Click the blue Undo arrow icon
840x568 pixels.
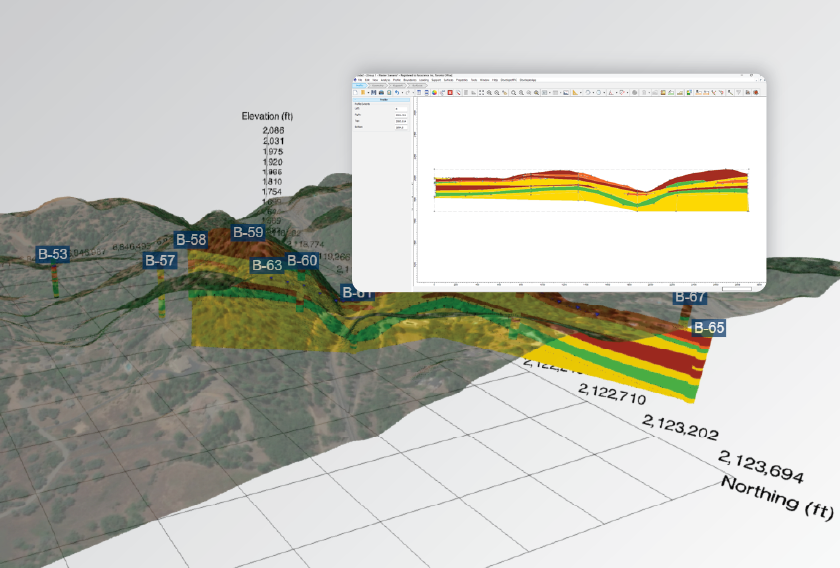point(397,92)
